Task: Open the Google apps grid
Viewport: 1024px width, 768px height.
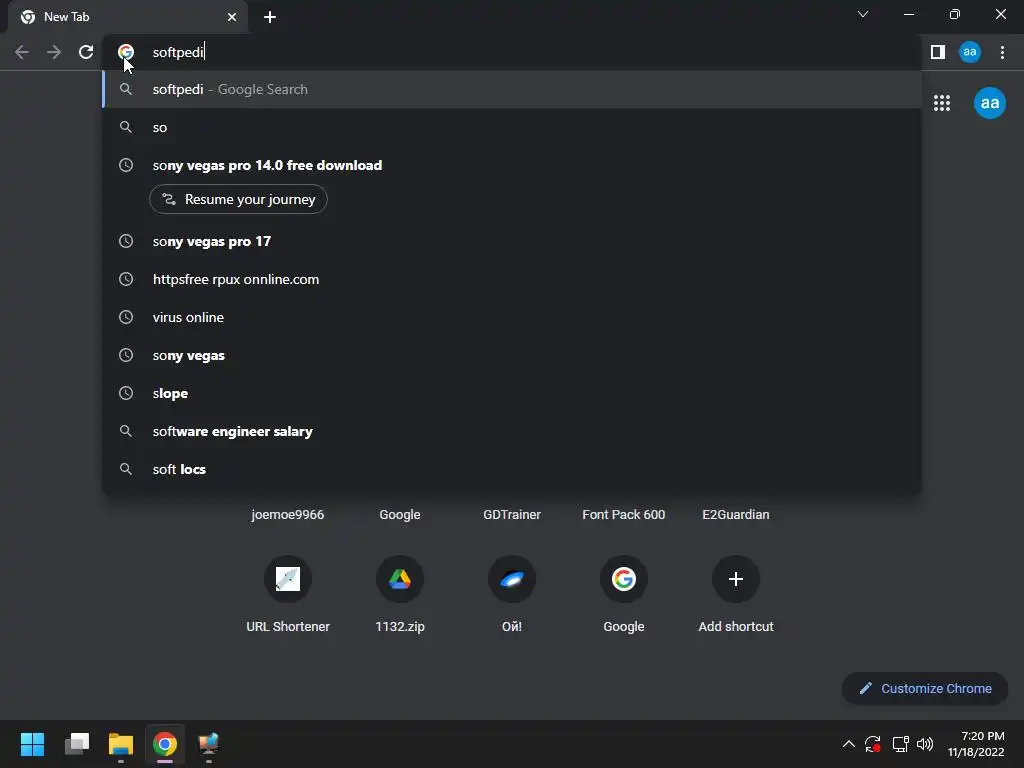Action: click(942, 103)
